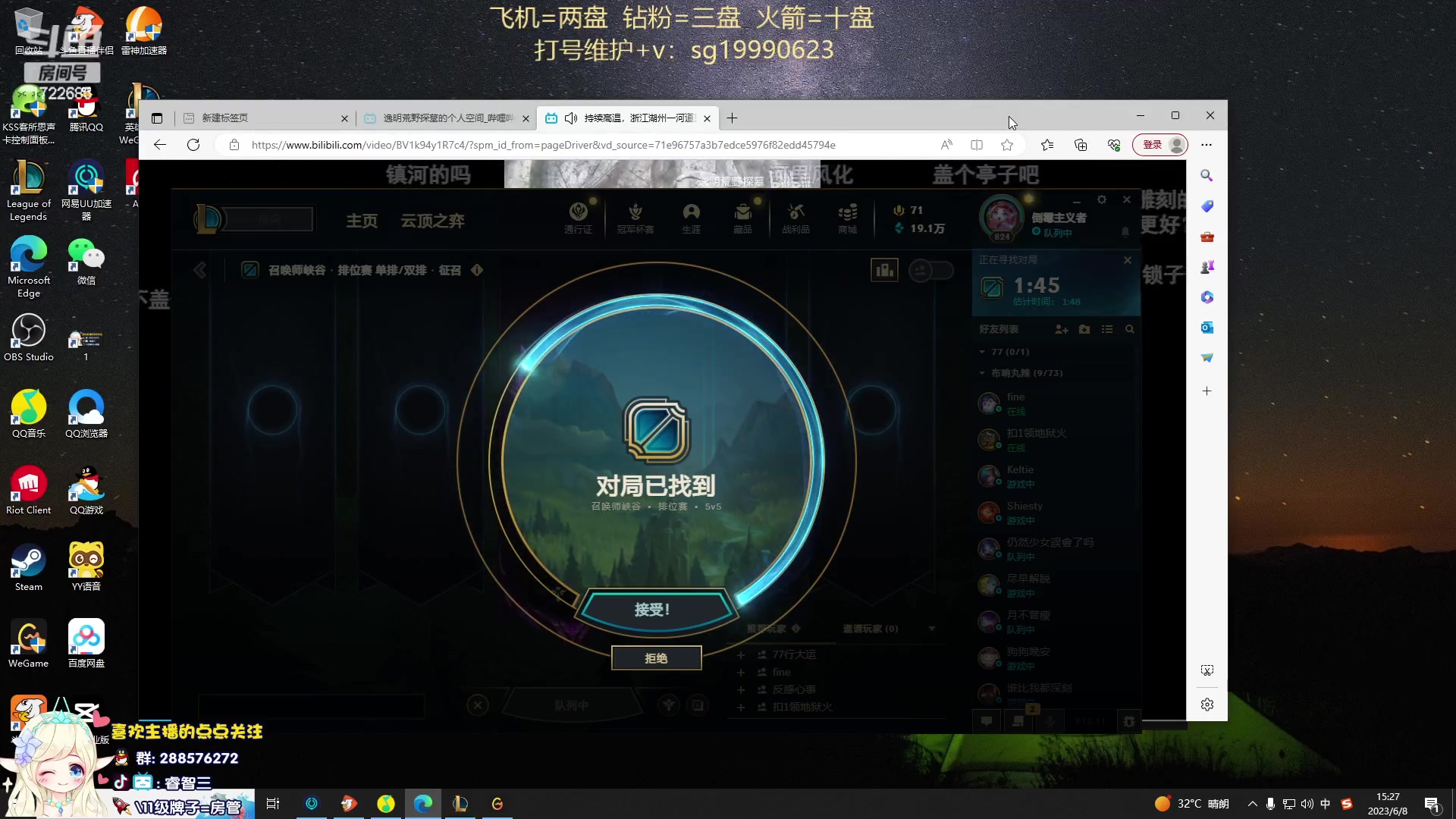Switch to 云顶之弈 tab

pyautogui.click(x=432, y=221)
